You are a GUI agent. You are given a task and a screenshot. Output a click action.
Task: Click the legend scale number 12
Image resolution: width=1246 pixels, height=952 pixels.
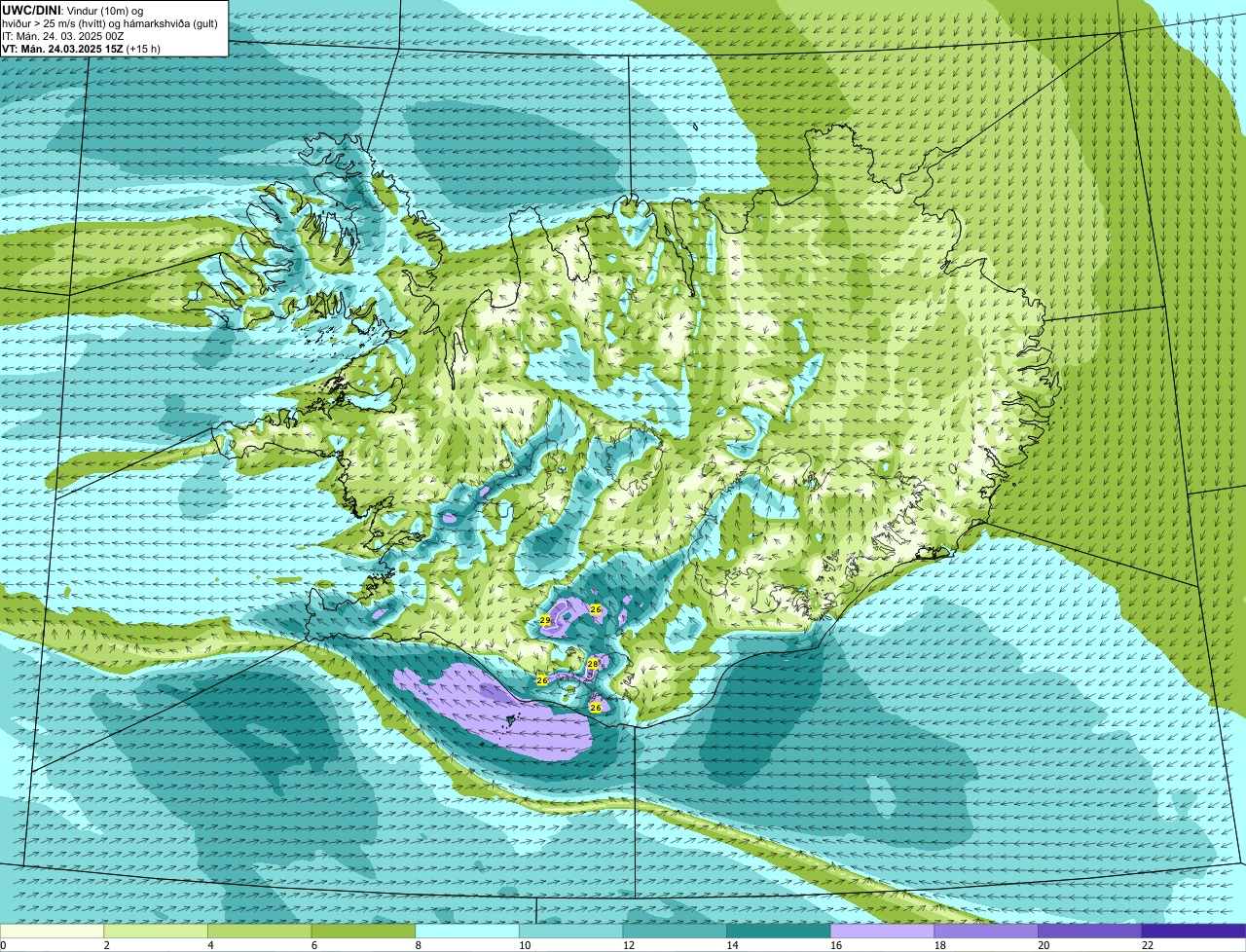[629, 945]
